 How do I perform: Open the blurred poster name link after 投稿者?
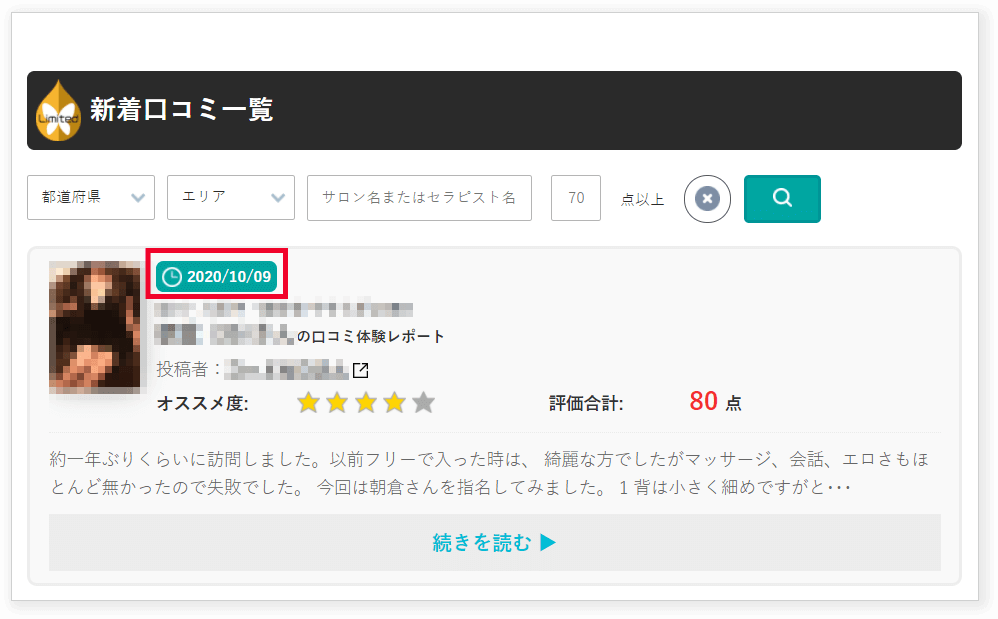286,370
